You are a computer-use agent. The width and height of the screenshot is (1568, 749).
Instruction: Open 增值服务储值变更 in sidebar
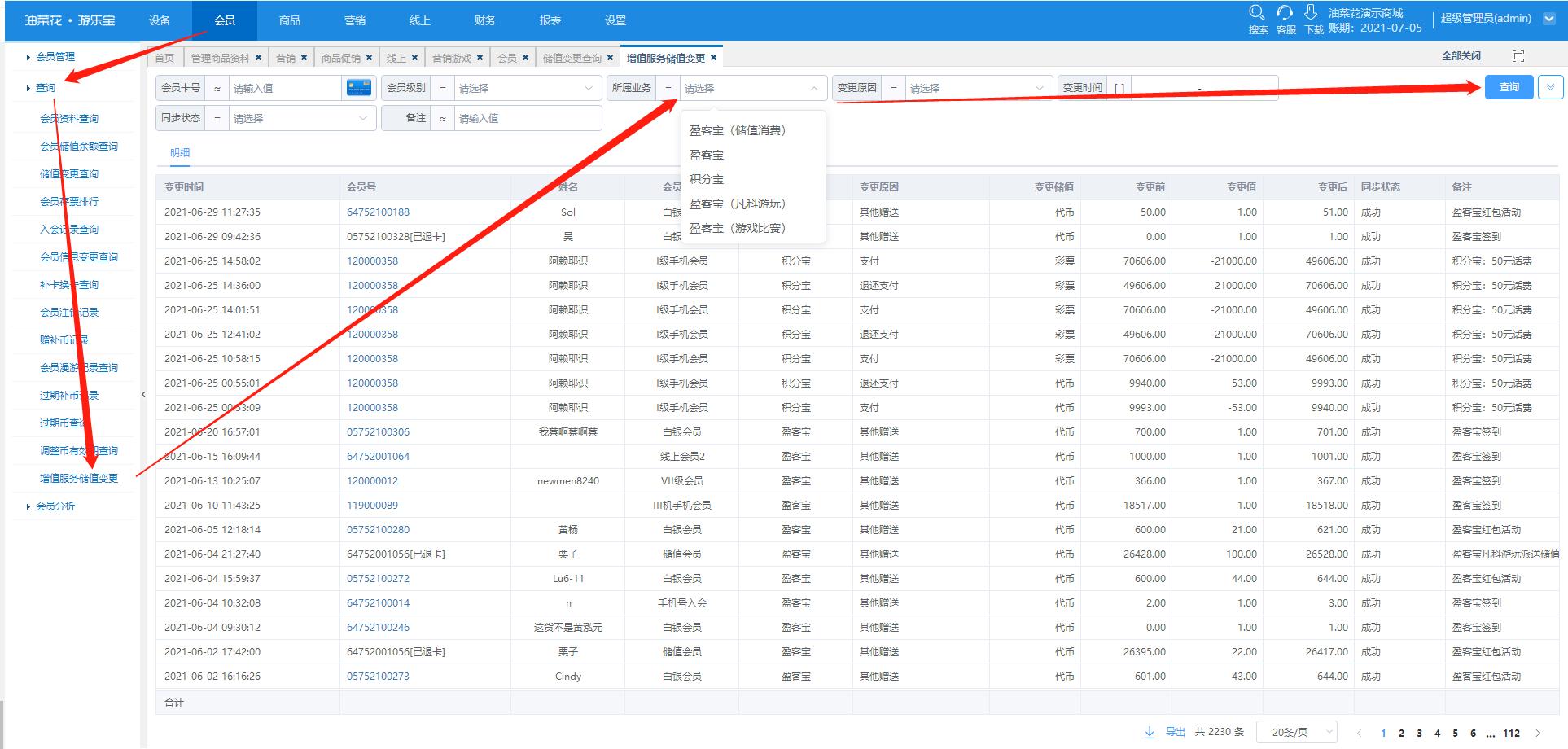[79, 478]
